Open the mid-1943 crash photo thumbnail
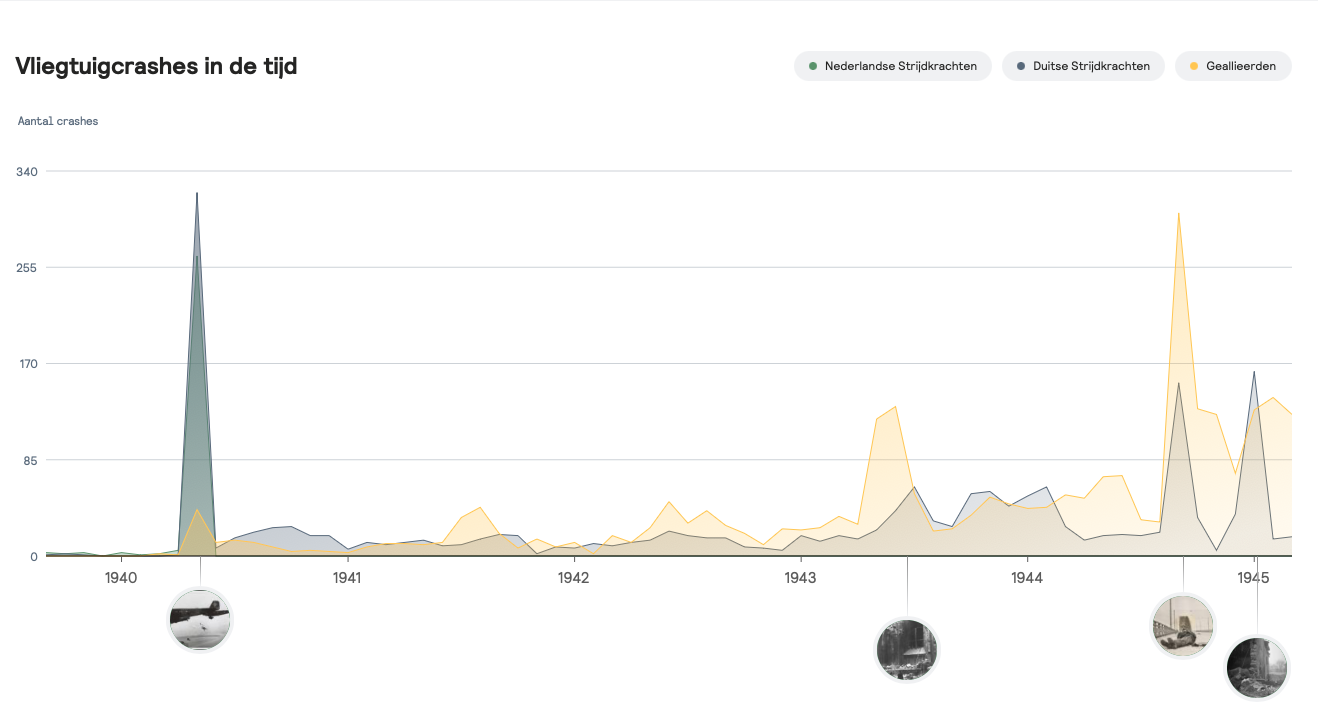 [907, 650]
